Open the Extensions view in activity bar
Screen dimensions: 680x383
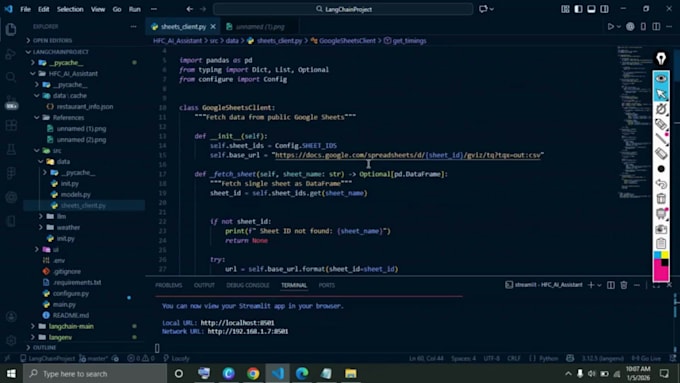click(11, 126)
